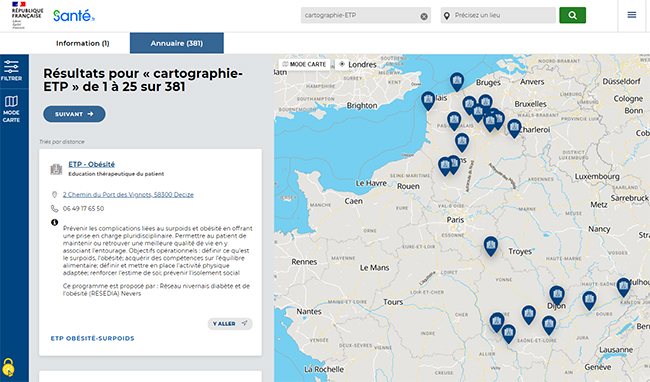
Task: Go to next results with Suivant
Action: [x=74, y=114]
